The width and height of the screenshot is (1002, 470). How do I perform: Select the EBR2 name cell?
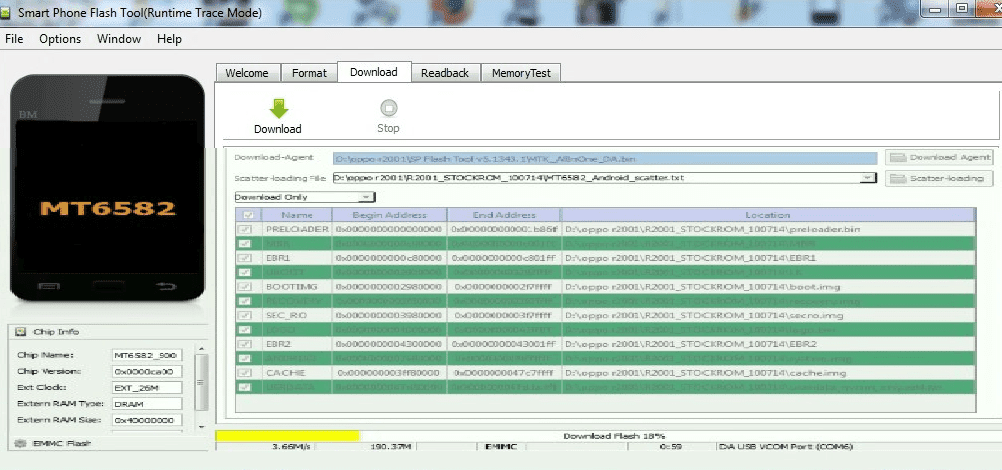(297, 344)
